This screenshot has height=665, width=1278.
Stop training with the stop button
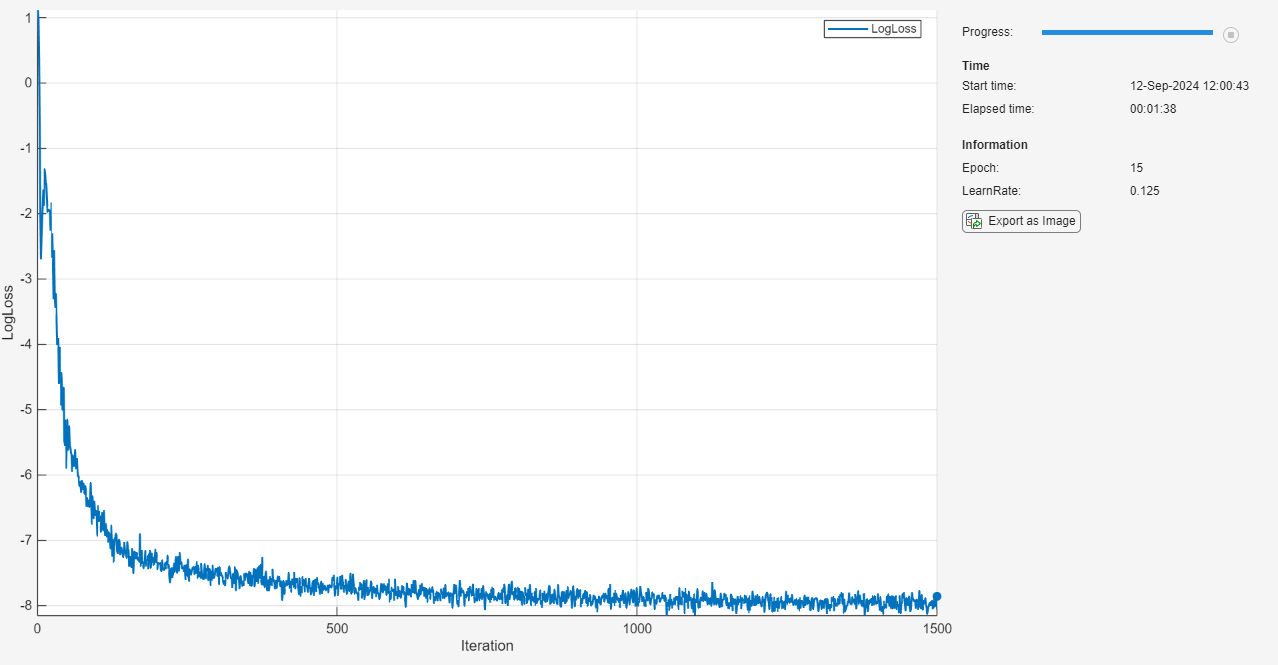[x=1231, y=34]
